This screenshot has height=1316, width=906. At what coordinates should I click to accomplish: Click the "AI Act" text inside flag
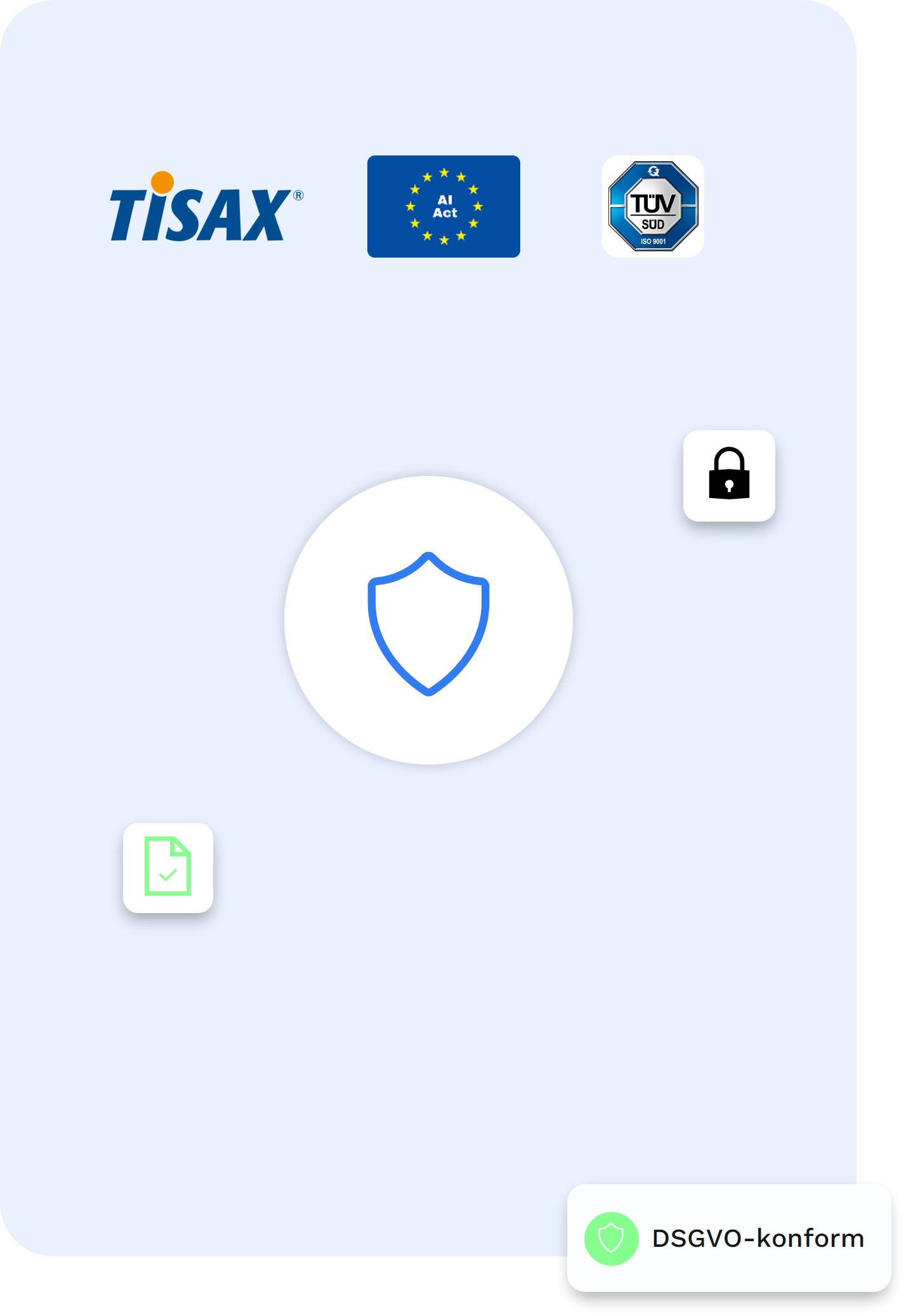445,207
